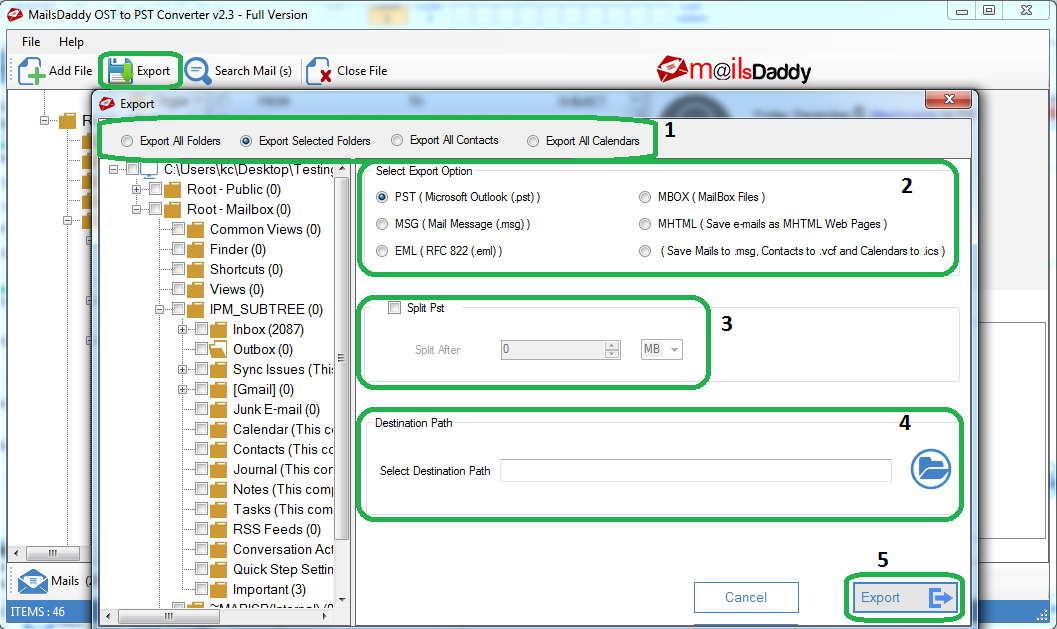The width and height of the screenshot is (1057, 629).
Task: Open the Search Mail(s) tool icon
Action: (198, 71)
